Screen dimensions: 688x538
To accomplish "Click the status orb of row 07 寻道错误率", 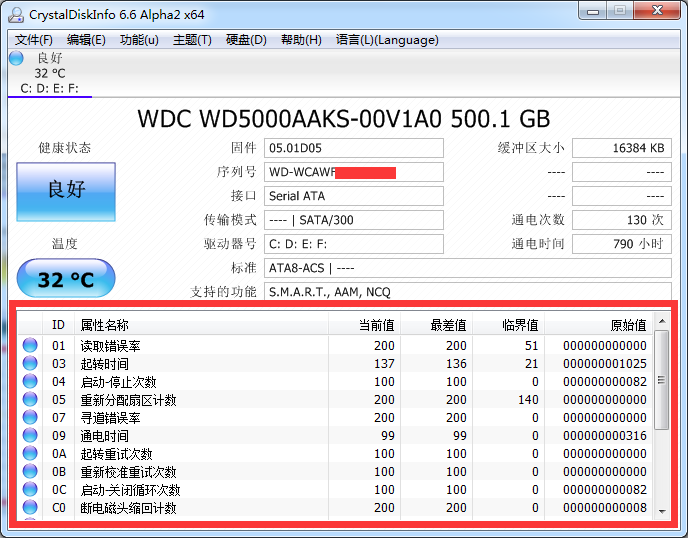I will [x=30, y=417].
